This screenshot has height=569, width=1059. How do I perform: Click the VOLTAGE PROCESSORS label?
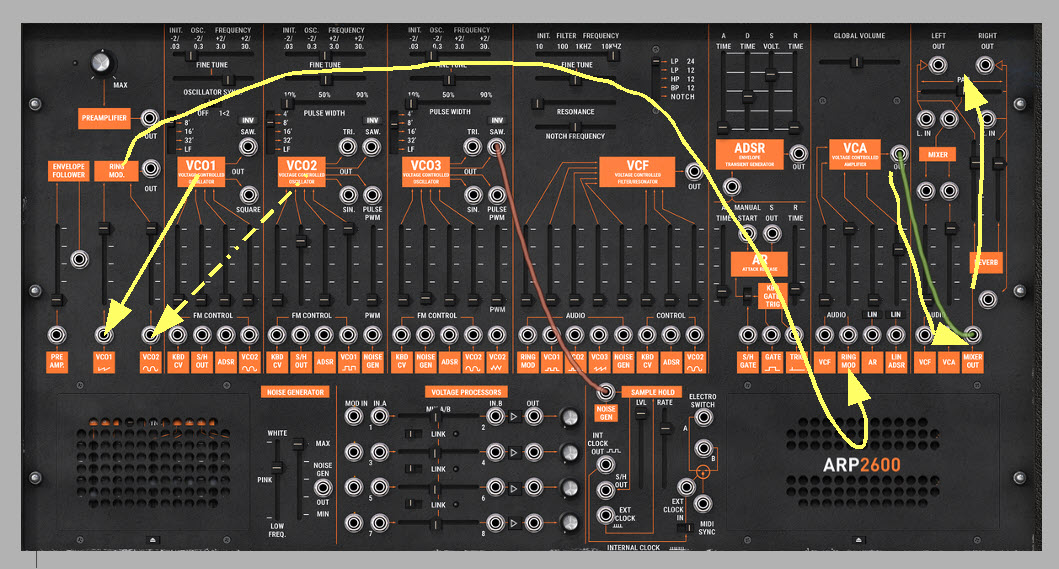coord(466,392)
